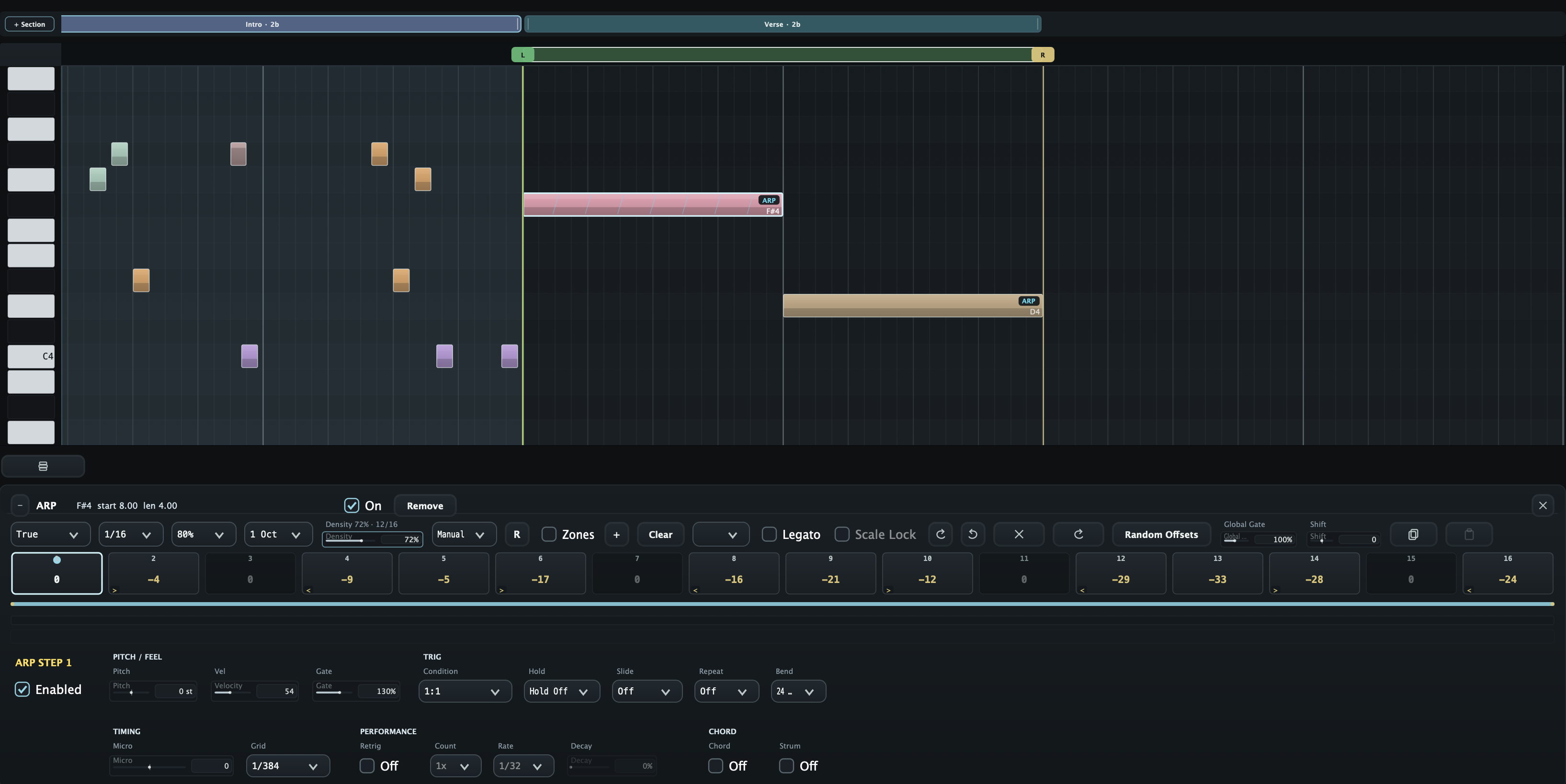The width and height of the screenshot is (1566, 784).
Task: Click the ARP badge on the F#4 note
Action: tap(769, 200)
